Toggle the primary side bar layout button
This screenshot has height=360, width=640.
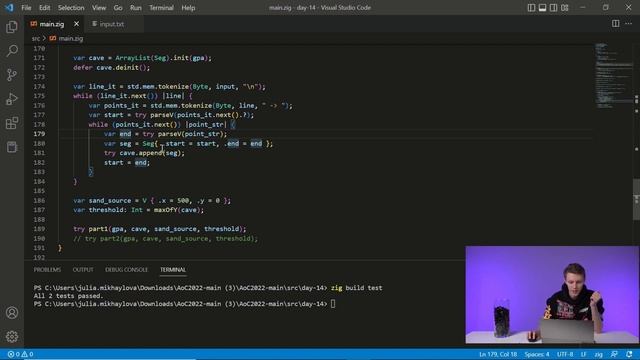(x=531, y=8)
